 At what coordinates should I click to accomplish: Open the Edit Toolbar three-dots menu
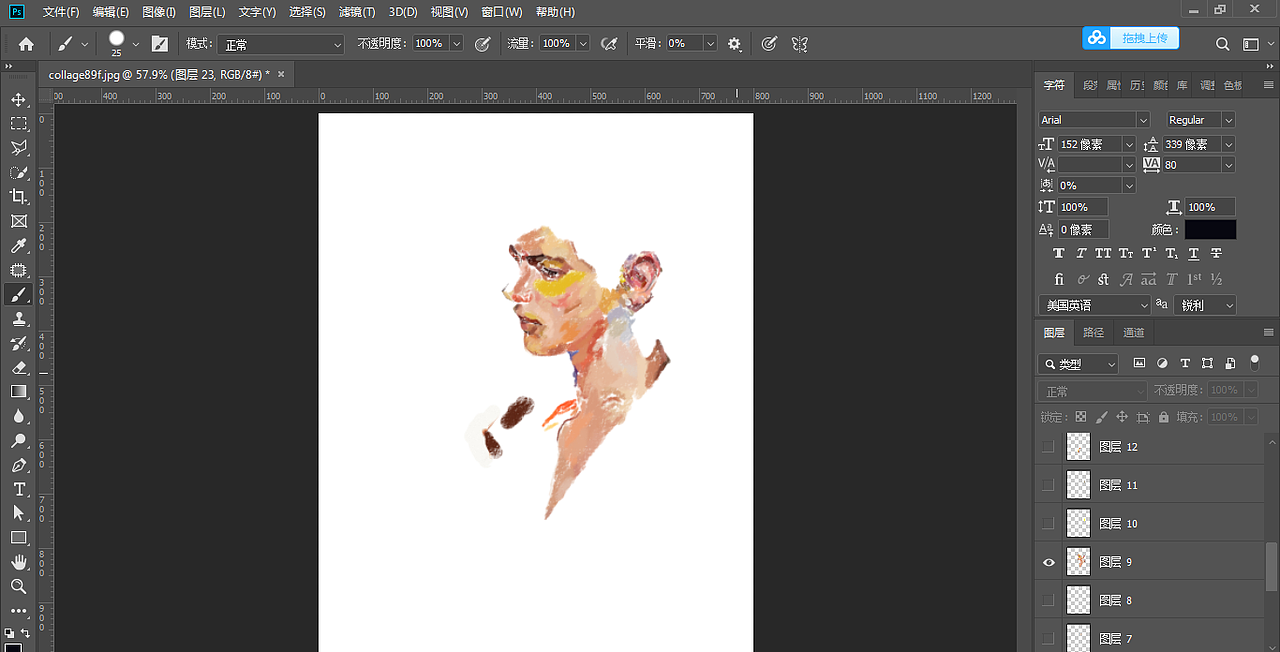pos(19,610)
